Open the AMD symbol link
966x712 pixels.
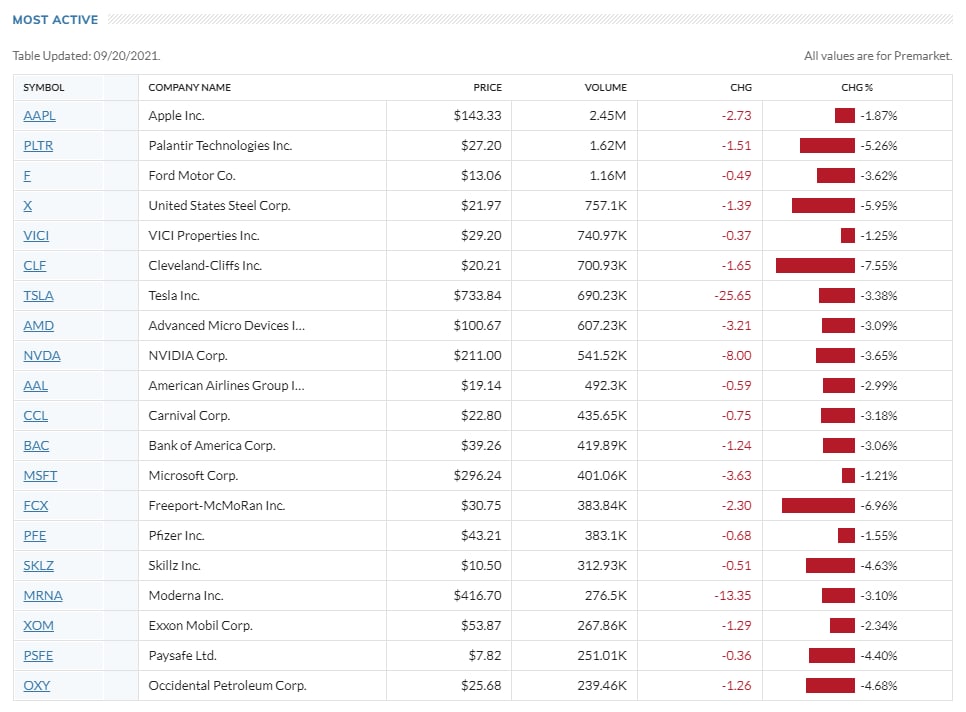(39, 326)
